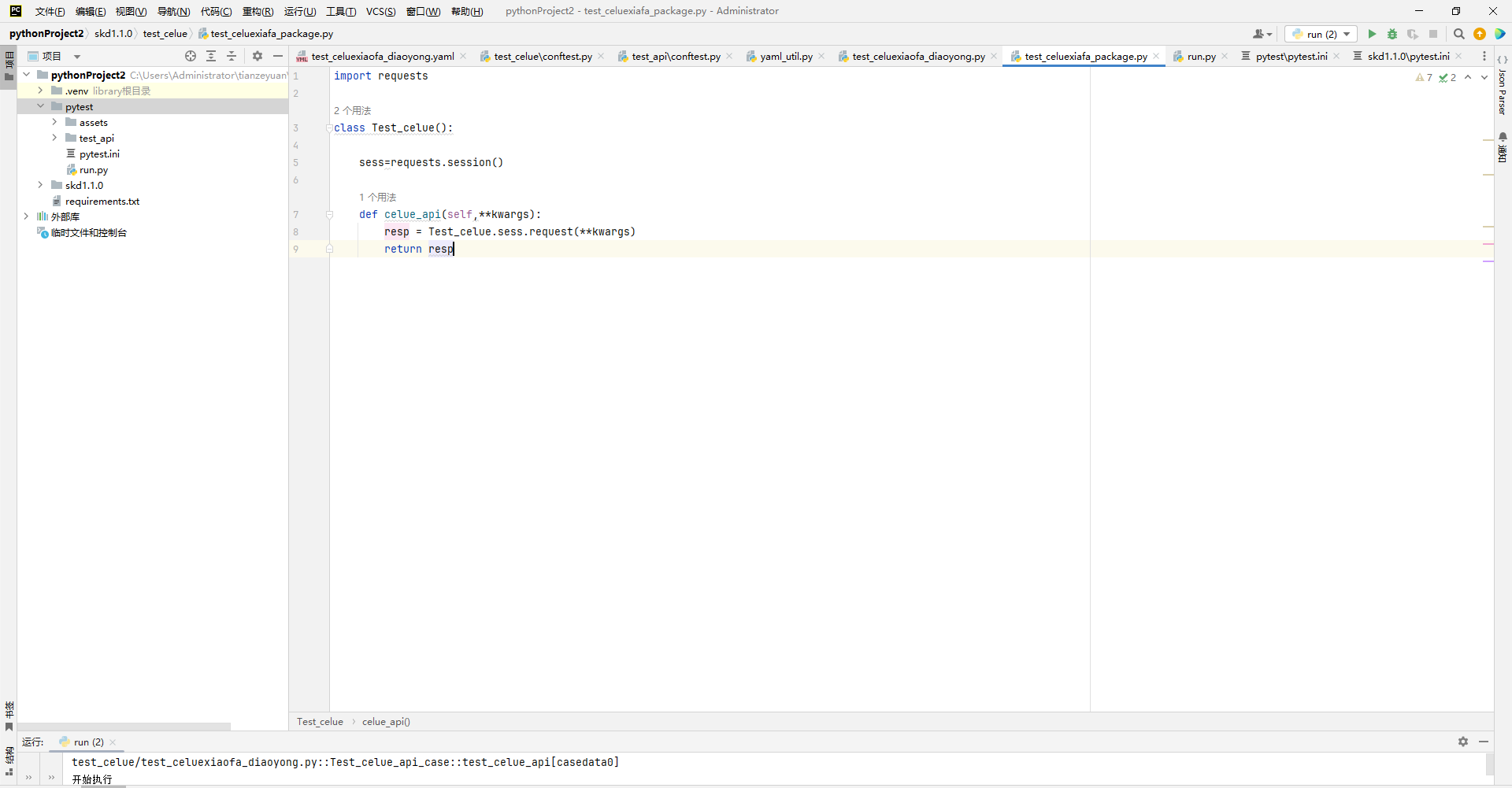The height and width of the screenshot is (788, 1512).
Task: Click skd1.1.0 in the breadcrumb path
Action: click(x=113, y=33)
